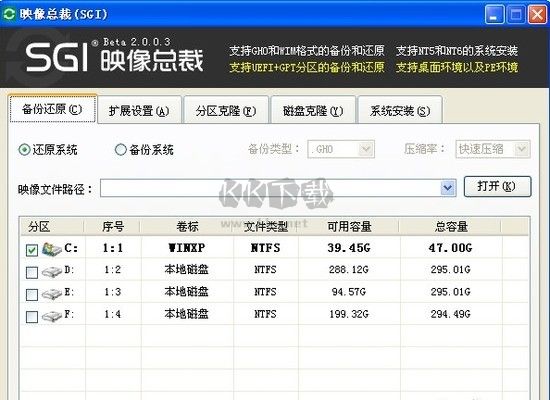This screenshot has width=550, height=400.
Task: Click the 分区 column header
Action: [x=52, y=226]
